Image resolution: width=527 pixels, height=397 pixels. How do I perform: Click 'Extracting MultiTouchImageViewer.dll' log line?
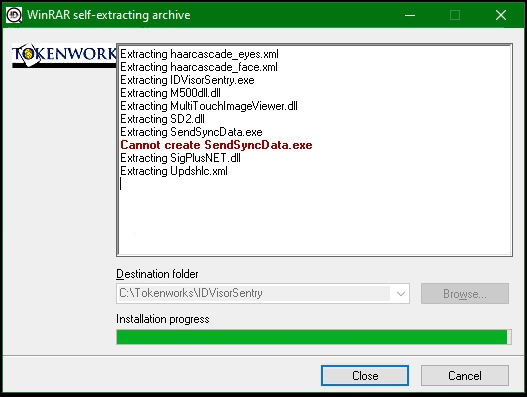[x=209, y=106]
